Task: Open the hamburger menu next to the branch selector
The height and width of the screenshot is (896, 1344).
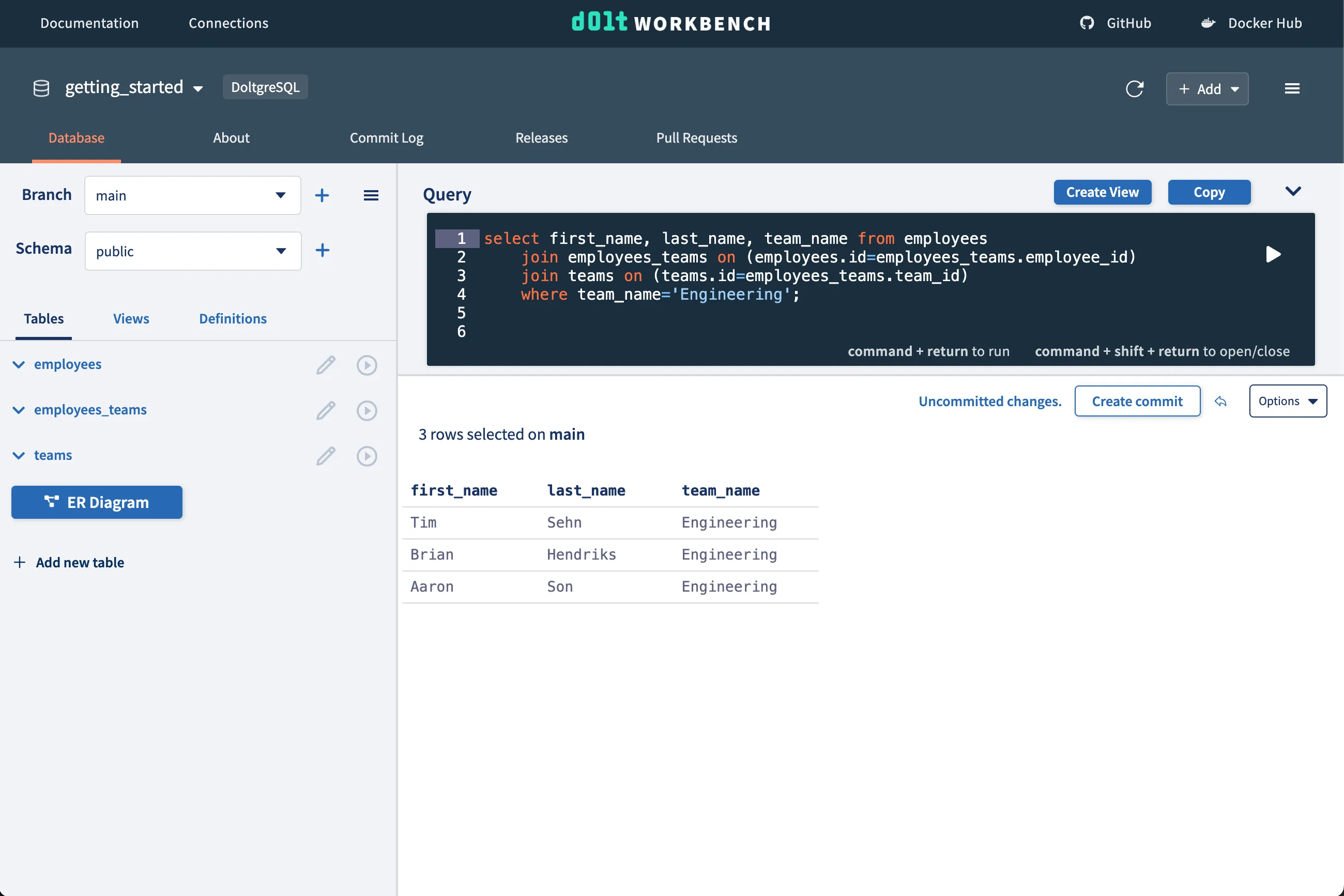Action: click(x=371, y=195)
